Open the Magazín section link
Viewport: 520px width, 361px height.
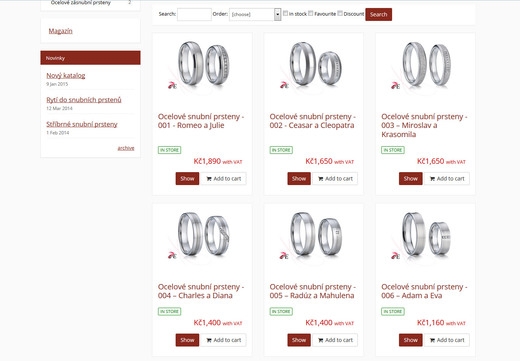point(60,31)
